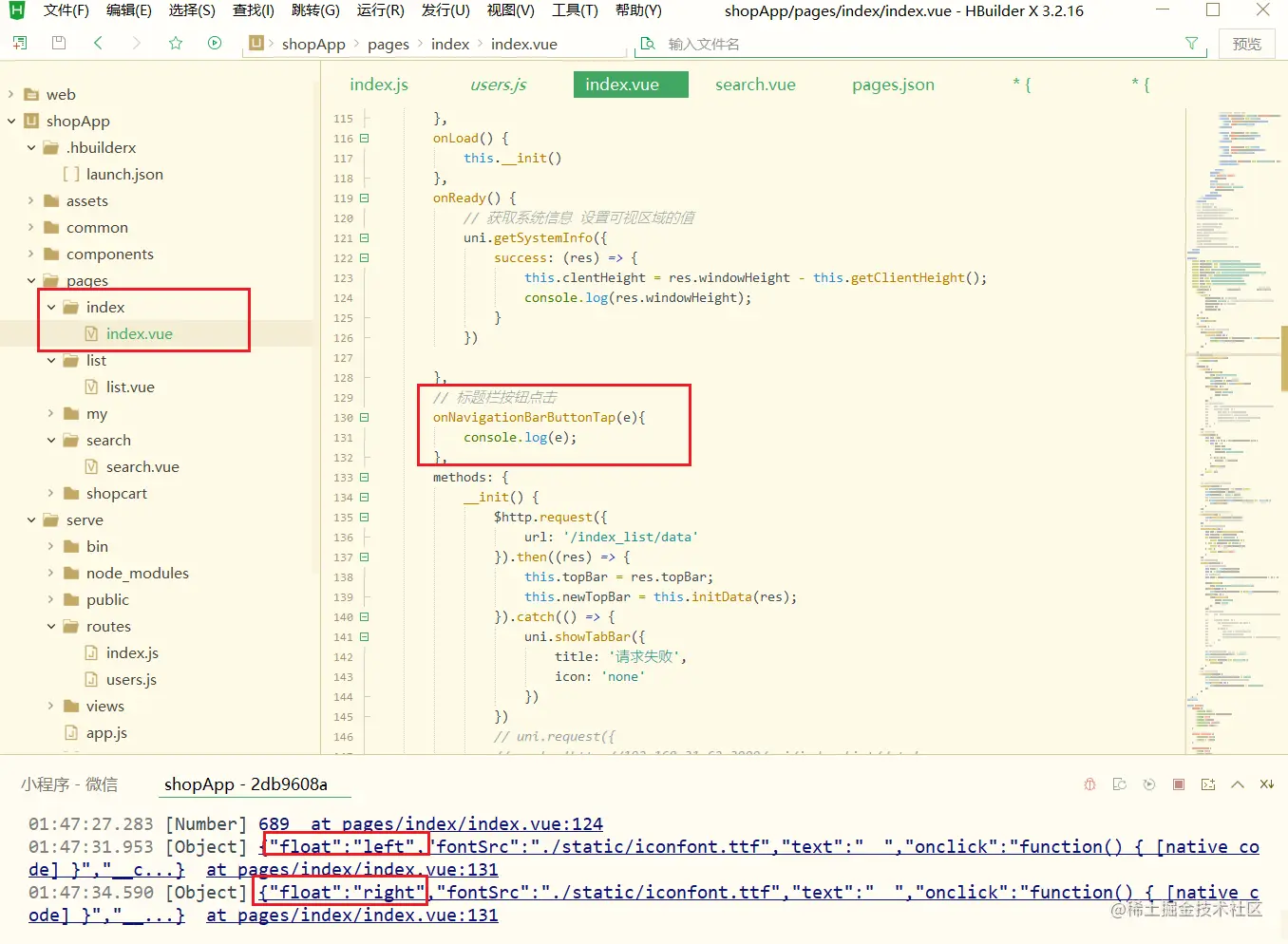Collapse the serve folder arrow
The height and width of the screenshot is (944, 1288).
30,519
